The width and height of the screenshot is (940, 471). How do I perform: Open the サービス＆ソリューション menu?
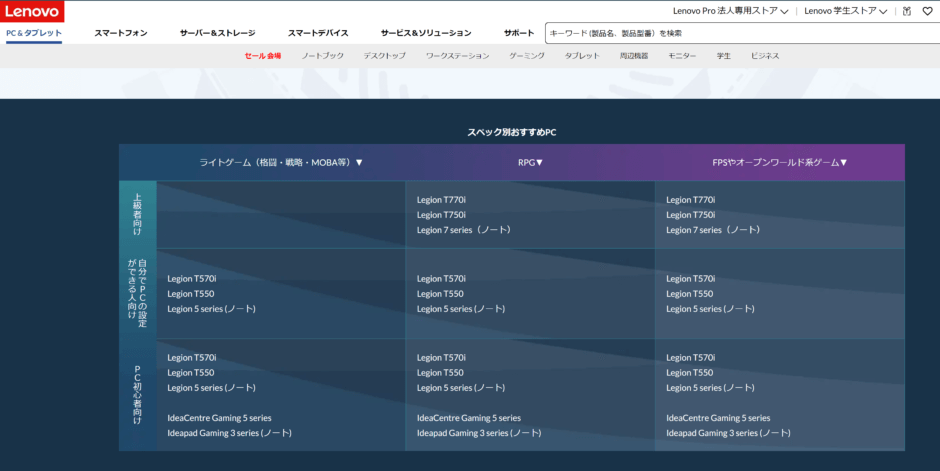click(x=426, y=33)
